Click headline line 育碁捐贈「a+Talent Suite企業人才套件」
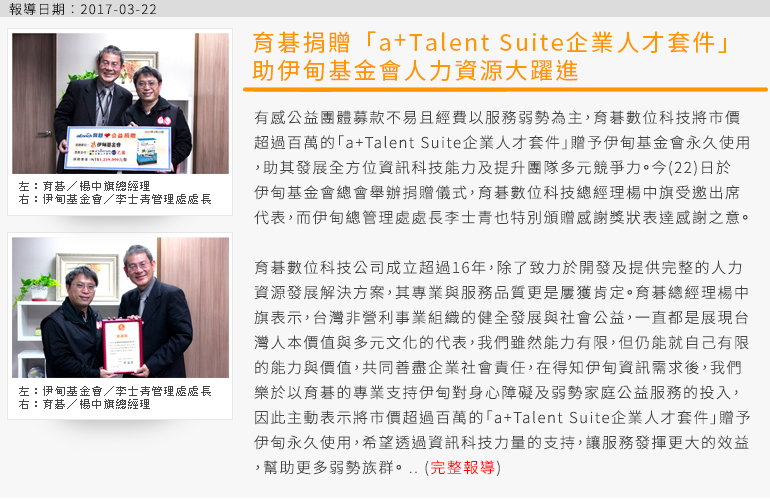770x503 pixels. pyautogui.click(x=491, y=43)
